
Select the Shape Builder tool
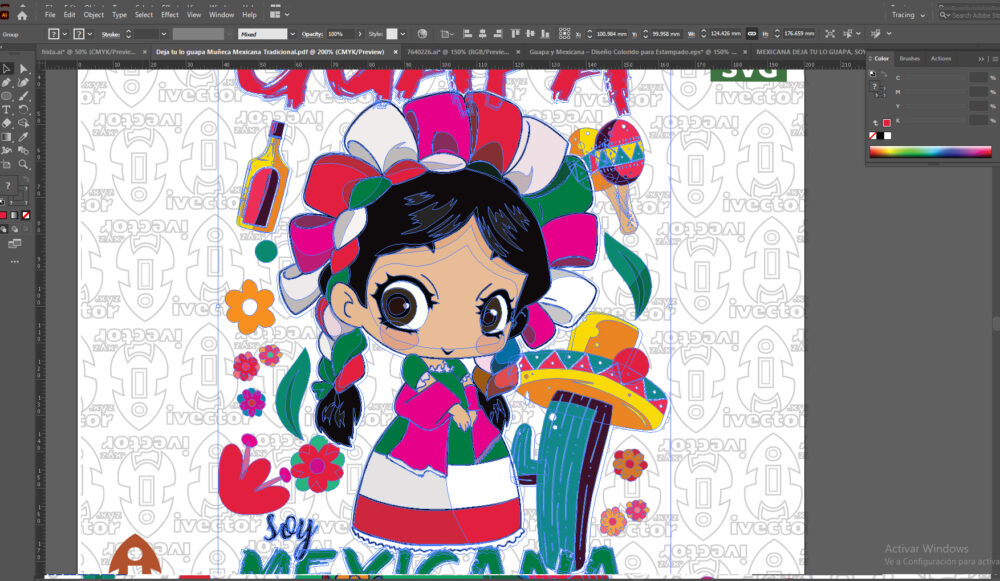tap(24, 123)
